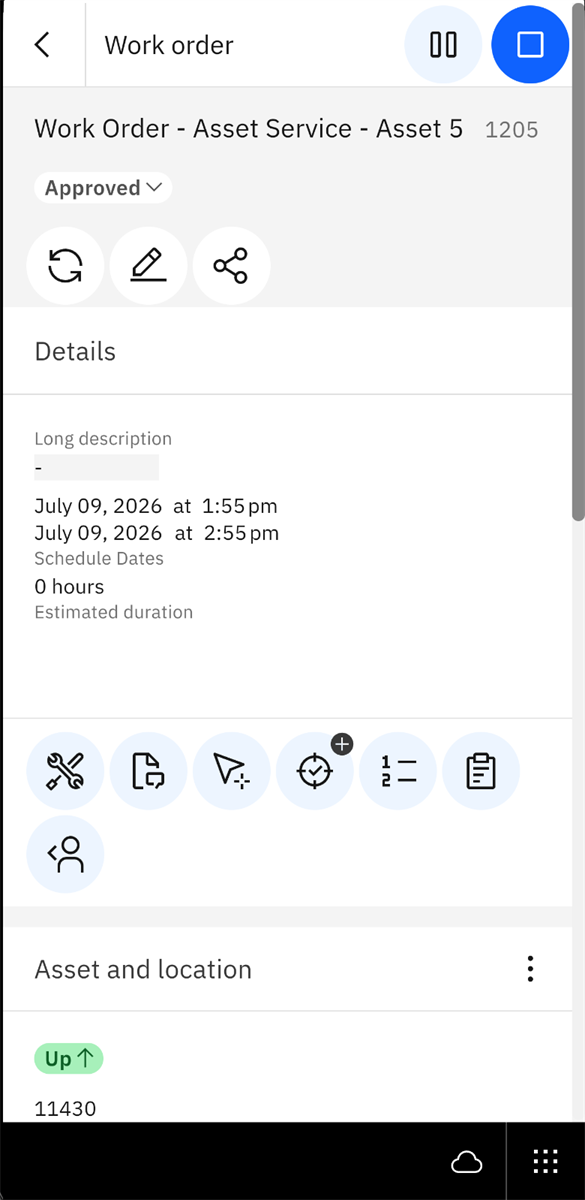Open Asset and location overflow menu
The width and height of the screenshot is (585, 1200).
(530, 969)
